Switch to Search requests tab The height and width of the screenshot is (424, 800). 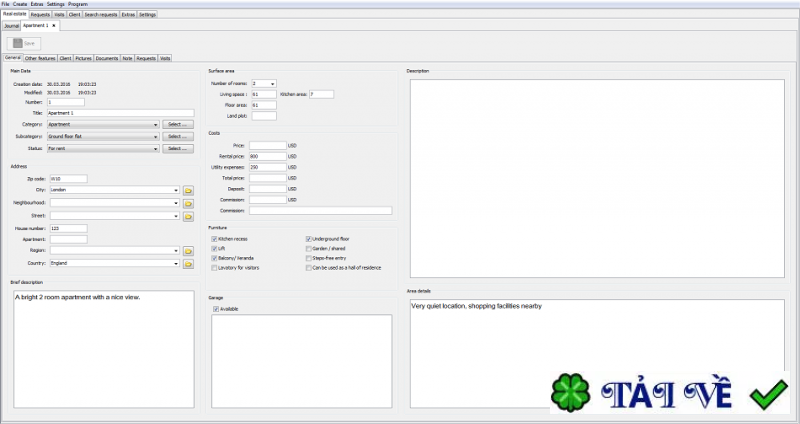(101, 15)
